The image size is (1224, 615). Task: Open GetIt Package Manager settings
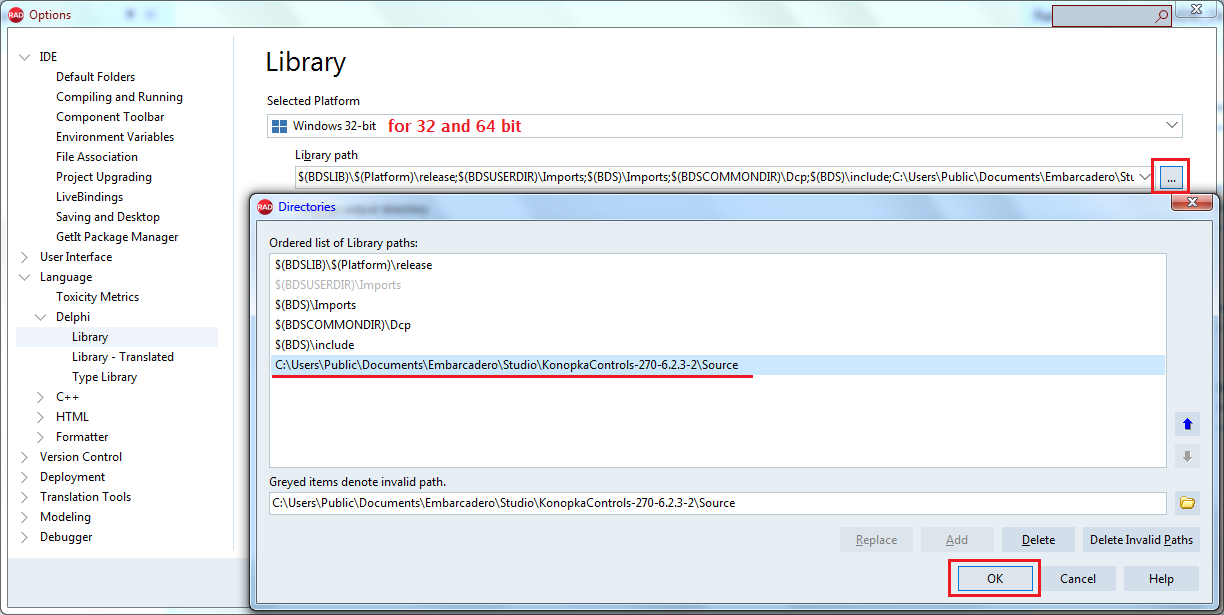click(117, 237)
